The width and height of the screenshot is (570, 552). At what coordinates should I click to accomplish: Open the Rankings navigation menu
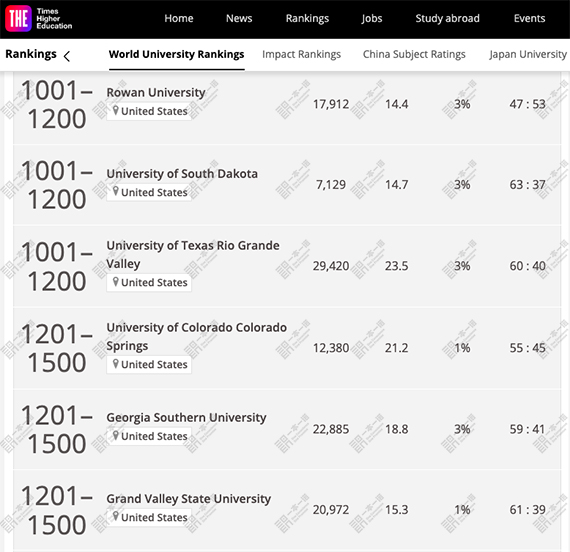pos(307,19)
